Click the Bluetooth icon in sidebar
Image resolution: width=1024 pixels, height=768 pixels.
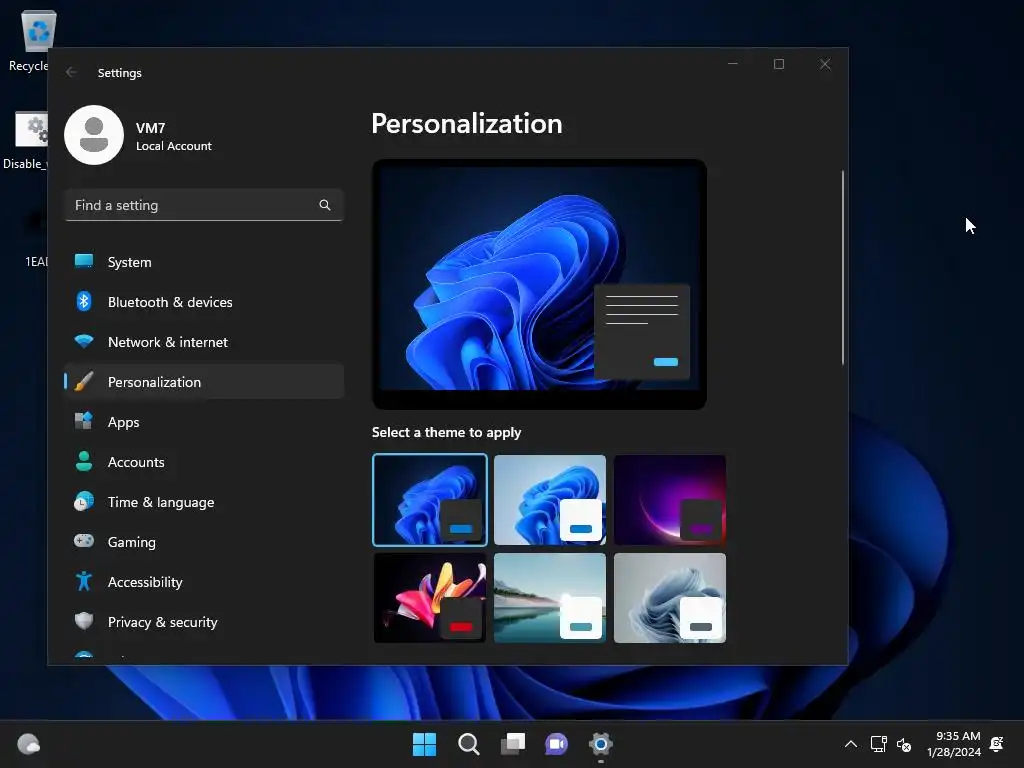pyautogui.click(x=84, y=301)
